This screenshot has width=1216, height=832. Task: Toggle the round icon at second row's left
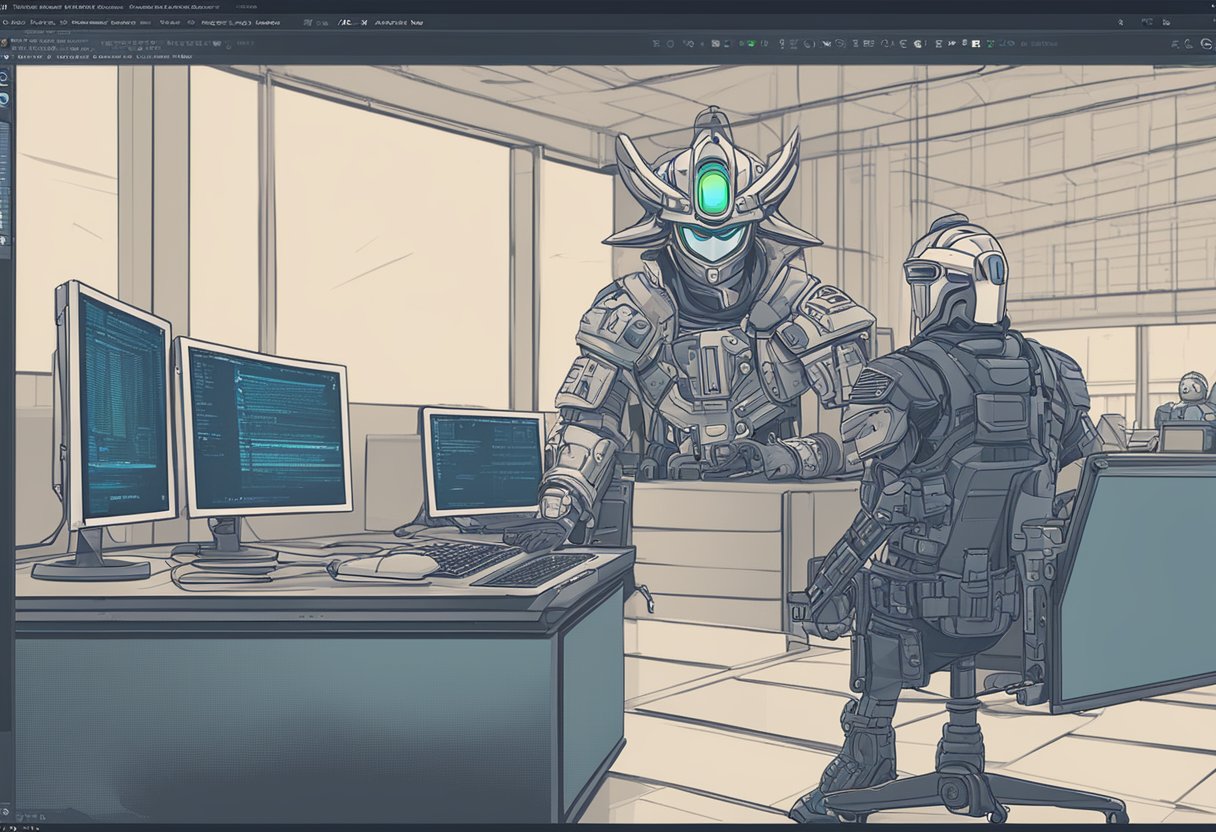(5, 43)
